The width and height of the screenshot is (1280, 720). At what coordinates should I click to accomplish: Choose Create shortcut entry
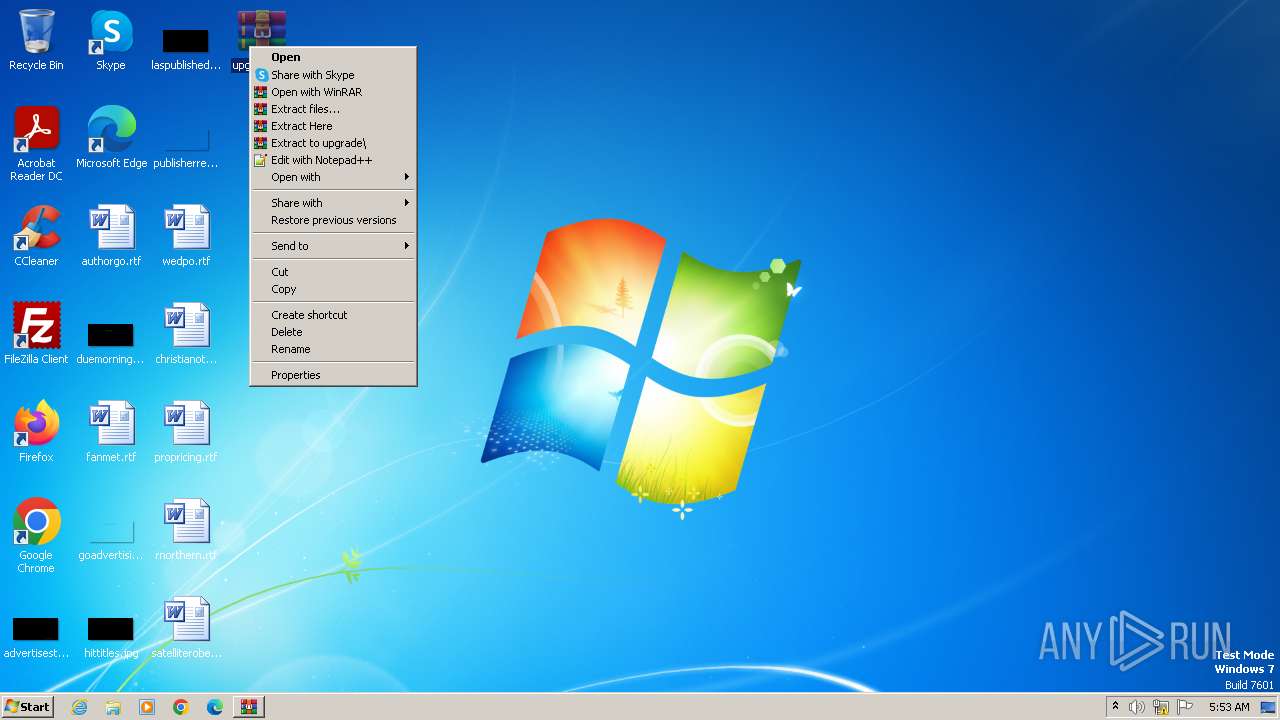[333, 315]
